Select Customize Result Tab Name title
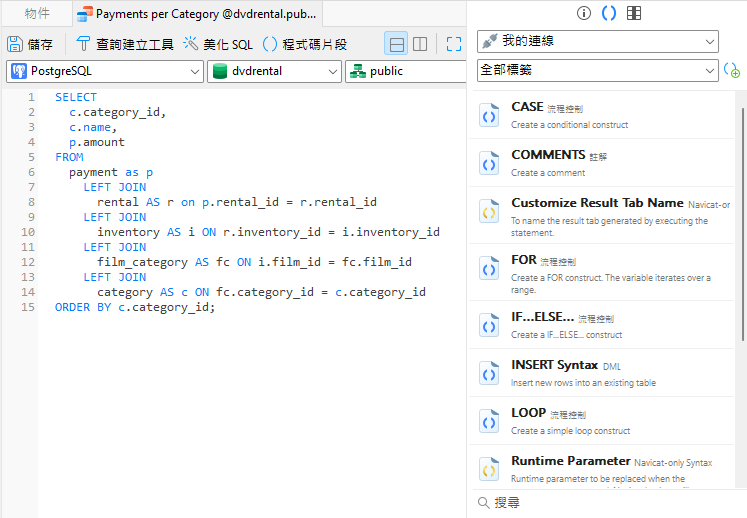This screenshot has width=747, height=518. tap(597, 203)
